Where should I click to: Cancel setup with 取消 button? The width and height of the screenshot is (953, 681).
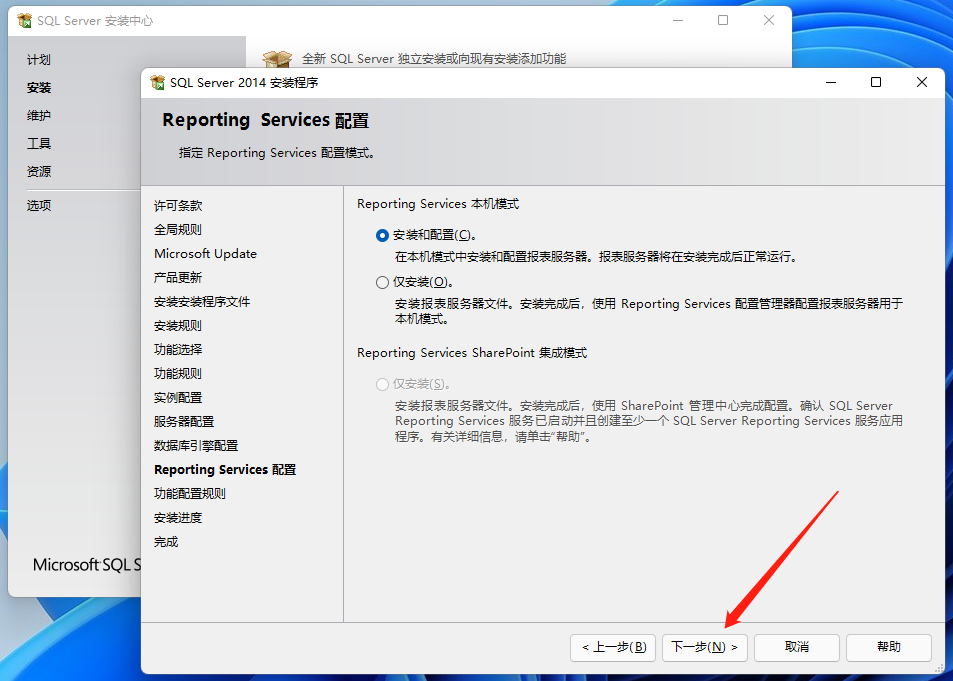[x=797, y=648]
